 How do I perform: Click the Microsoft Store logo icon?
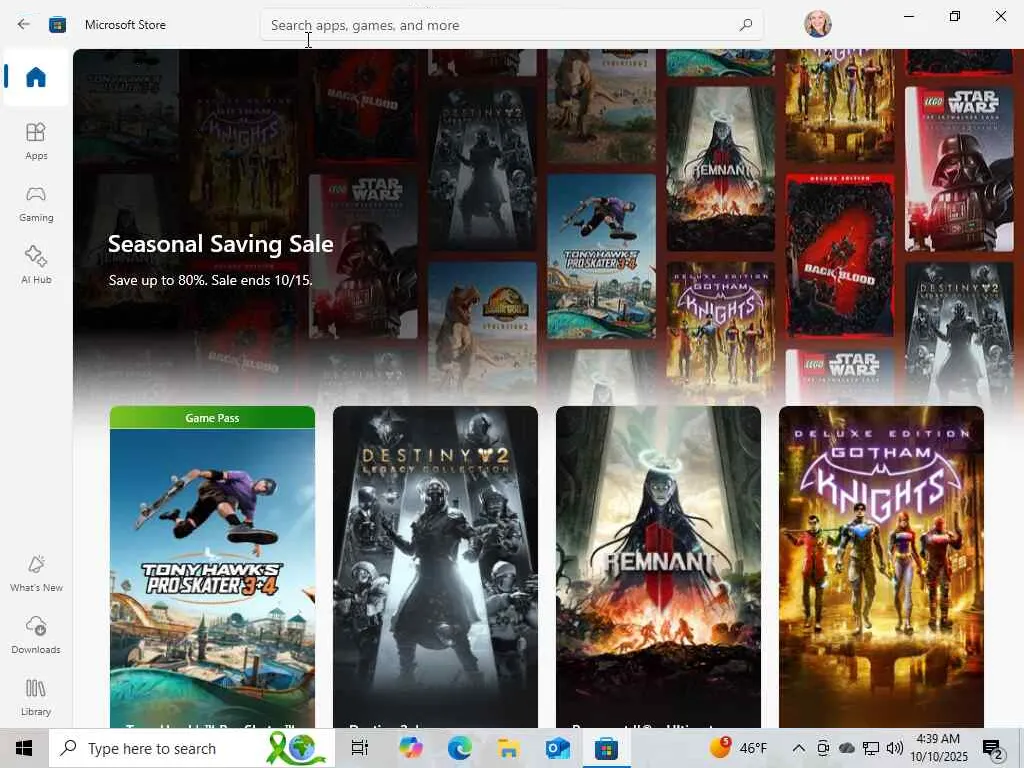[57, 25]
